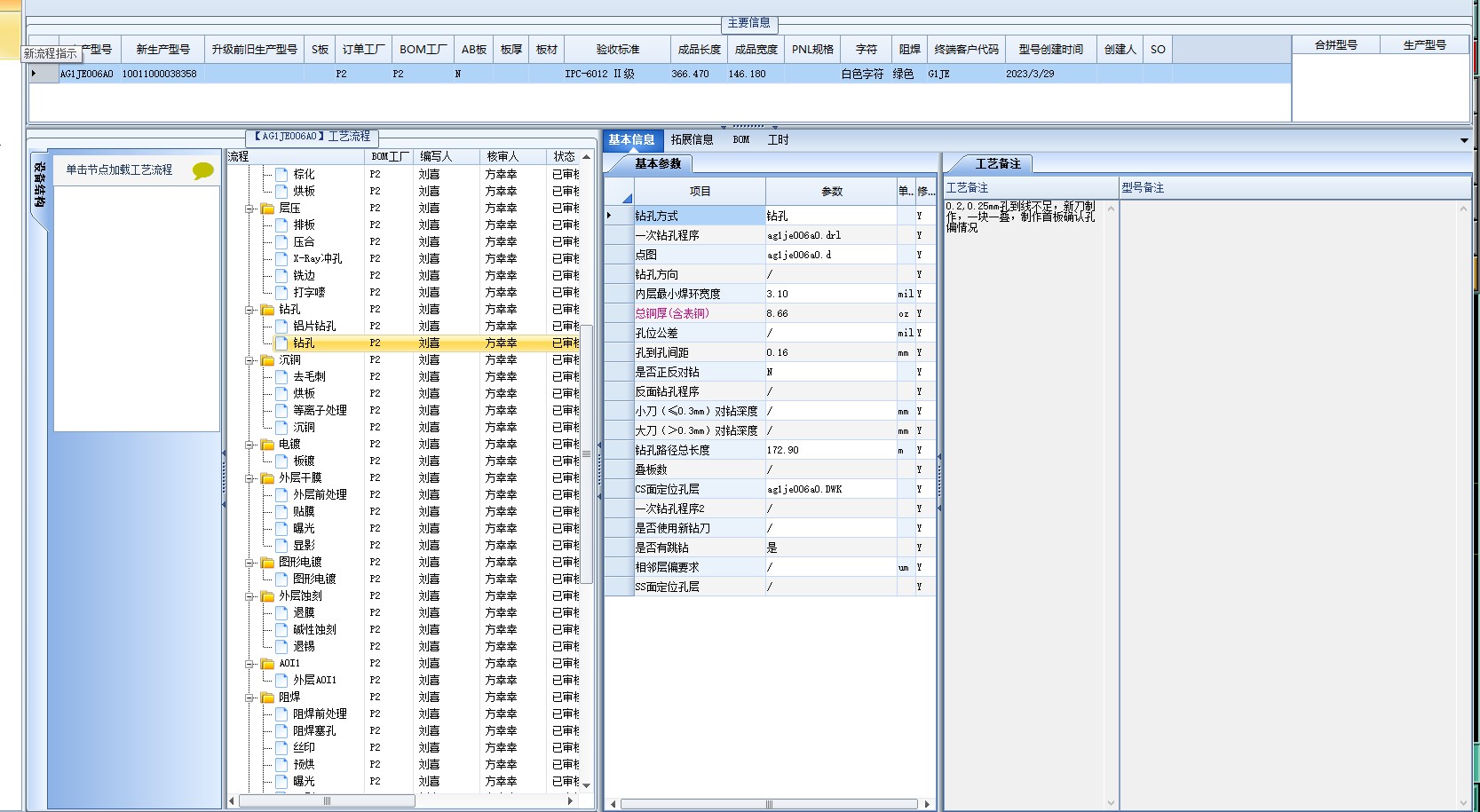Click the document icon beside 板镀
Viewport: 1480px width, 812px height.
281,461
